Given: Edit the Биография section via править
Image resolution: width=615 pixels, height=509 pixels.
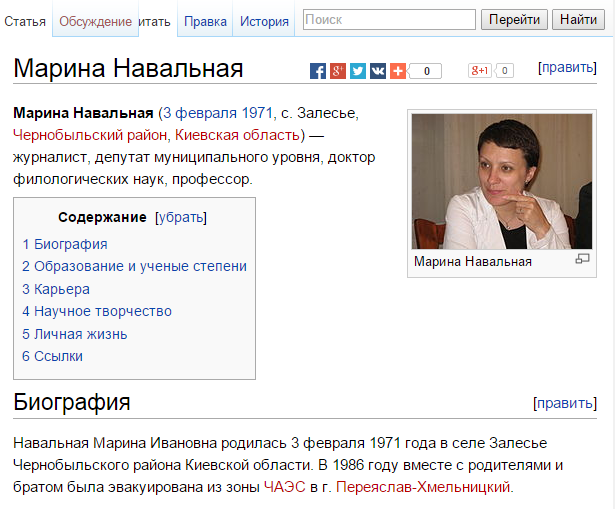Looking at the screenshot, I should tap(565, 403).
